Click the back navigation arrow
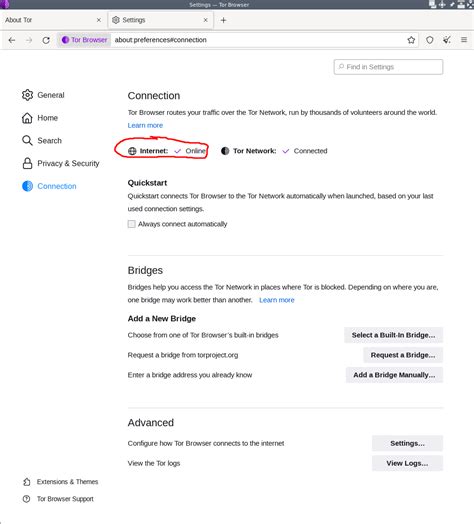The image size is (474, 524). [12, 40]
